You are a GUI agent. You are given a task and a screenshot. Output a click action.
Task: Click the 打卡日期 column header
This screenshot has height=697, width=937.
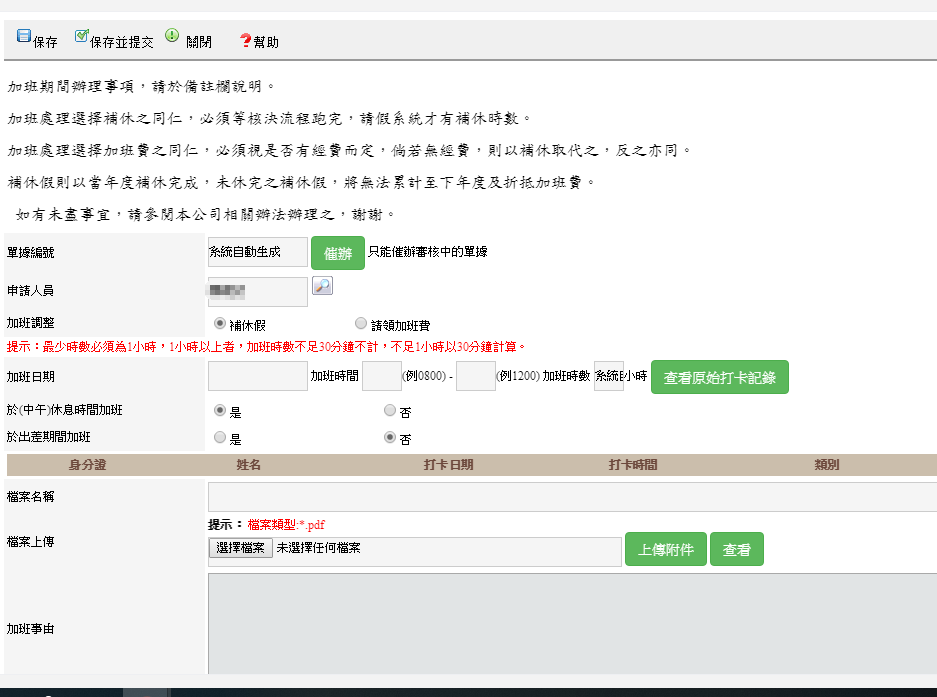448,465
